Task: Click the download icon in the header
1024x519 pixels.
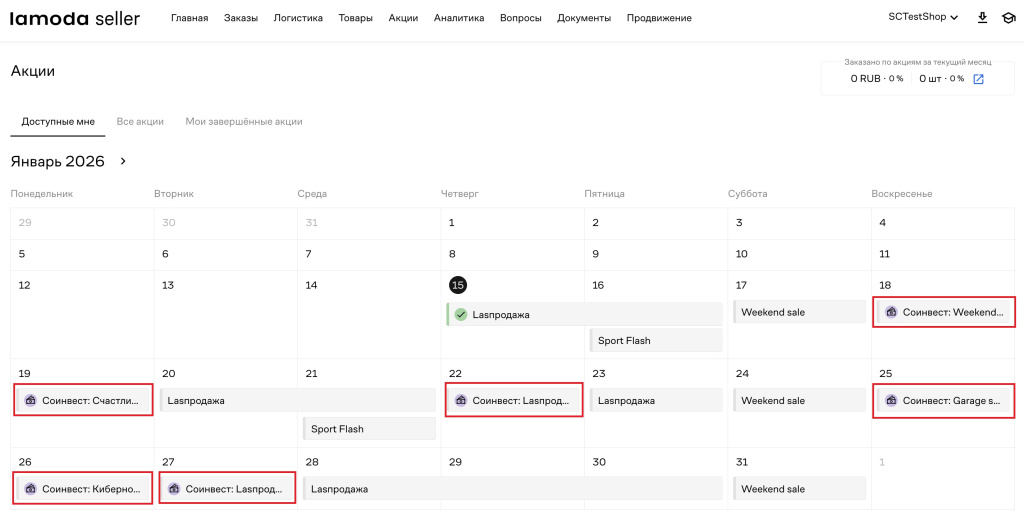Action: (982, 18)
